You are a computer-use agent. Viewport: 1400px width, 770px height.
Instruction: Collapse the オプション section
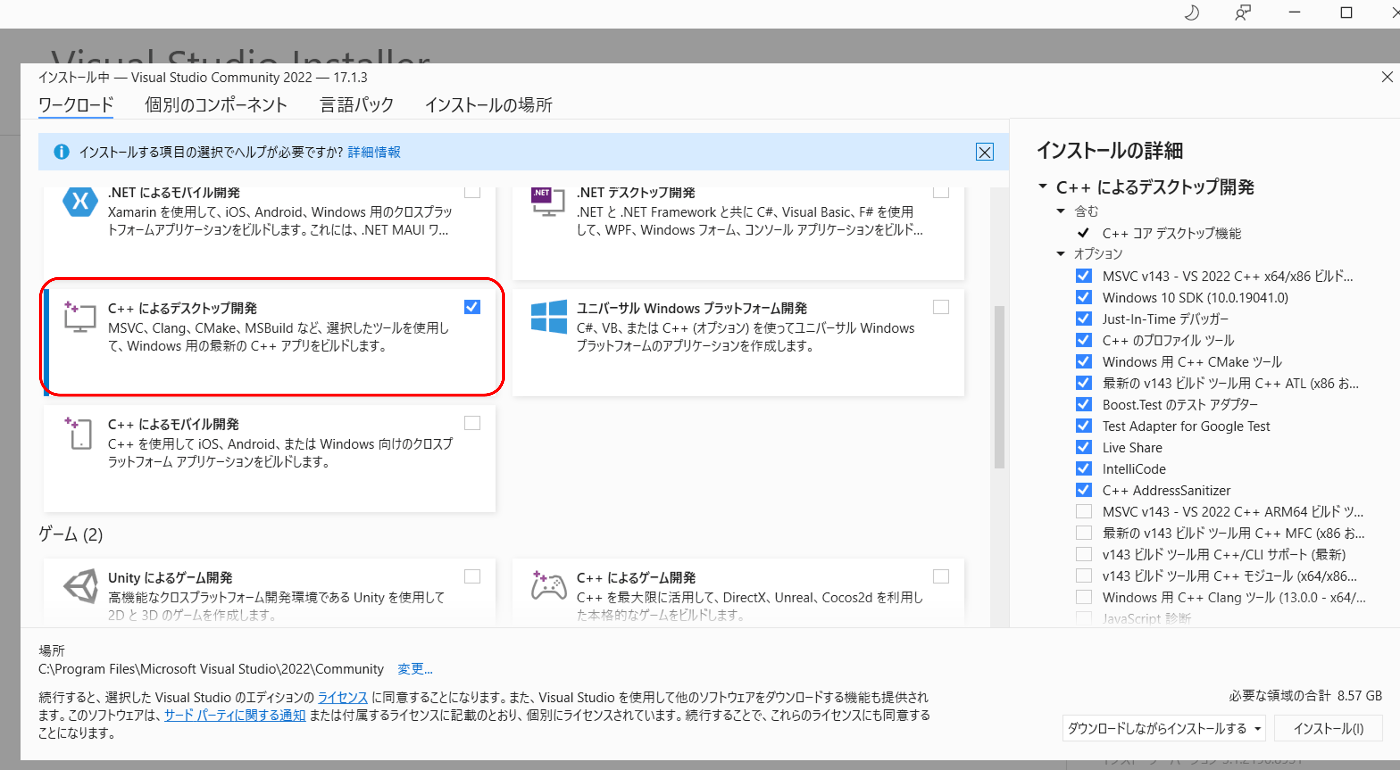pyautogui.click(x=1061, y=254)
